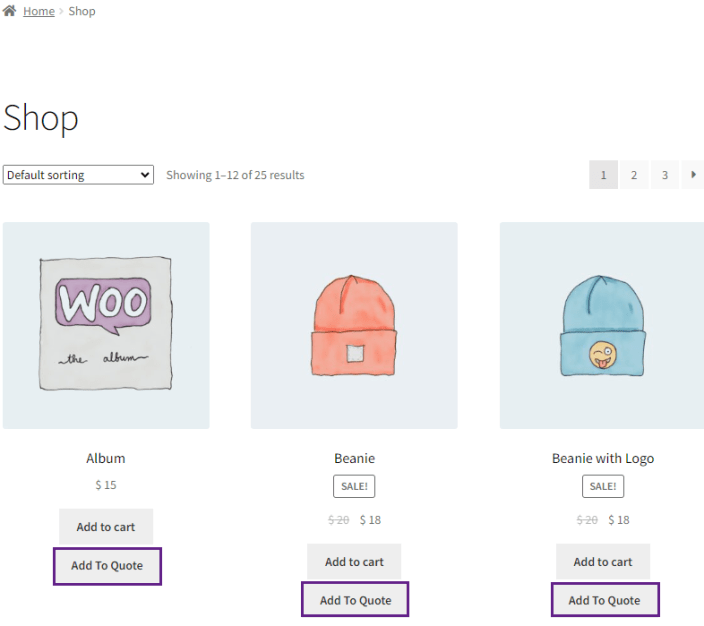The image size is (704, 626).
Task: Follow the Home breadcrumb link
Action: tap(39, 11)
